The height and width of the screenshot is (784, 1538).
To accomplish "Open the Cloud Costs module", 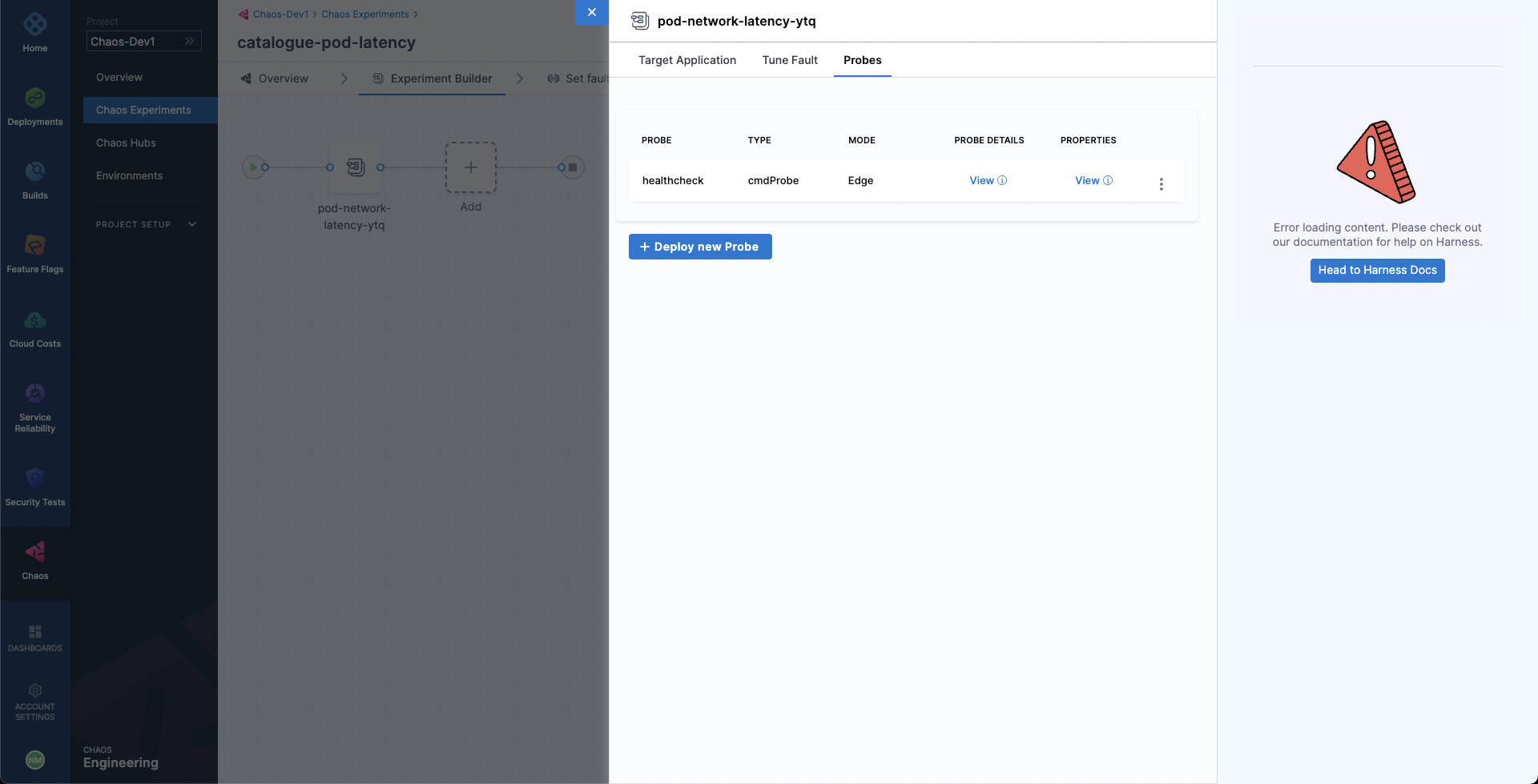I will [x=34, y=328].
